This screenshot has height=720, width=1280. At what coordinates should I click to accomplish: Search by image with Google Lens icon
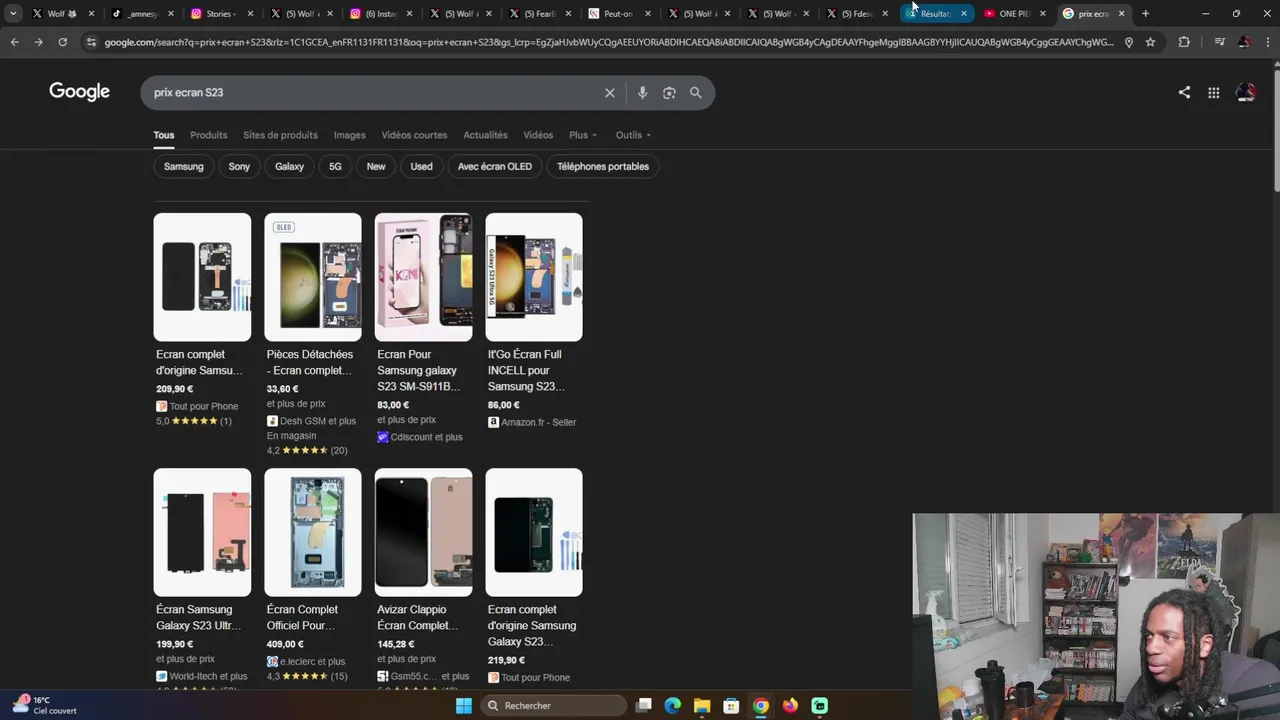669,92
